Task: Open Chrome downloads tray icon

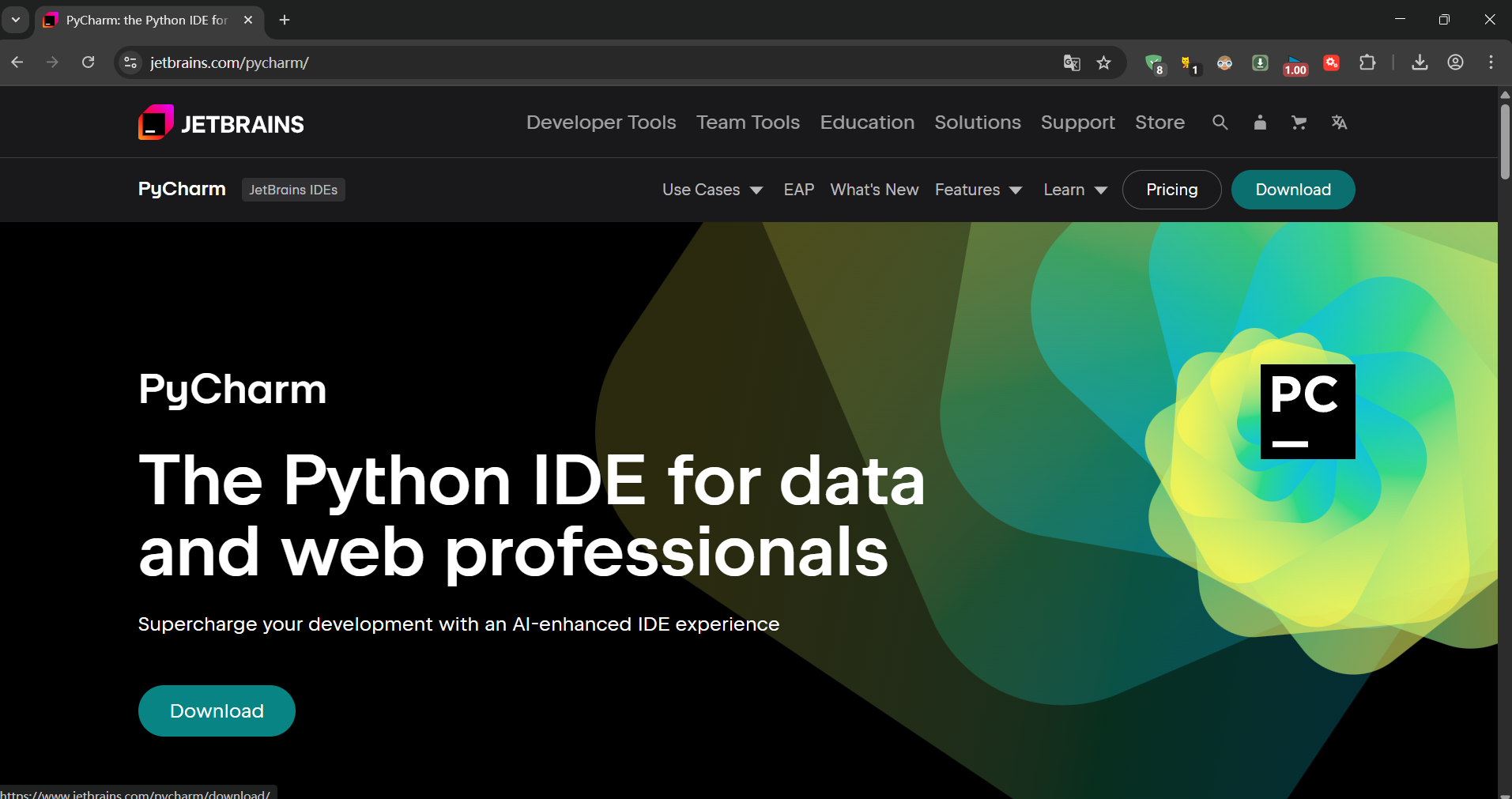Action: click(x=1420, y=63)
